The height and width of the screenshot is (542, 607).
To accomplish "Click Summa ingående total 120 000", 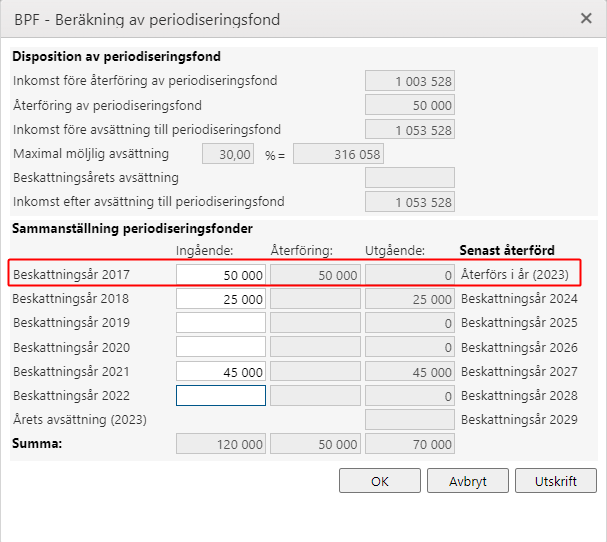I will tap(221, 444).
